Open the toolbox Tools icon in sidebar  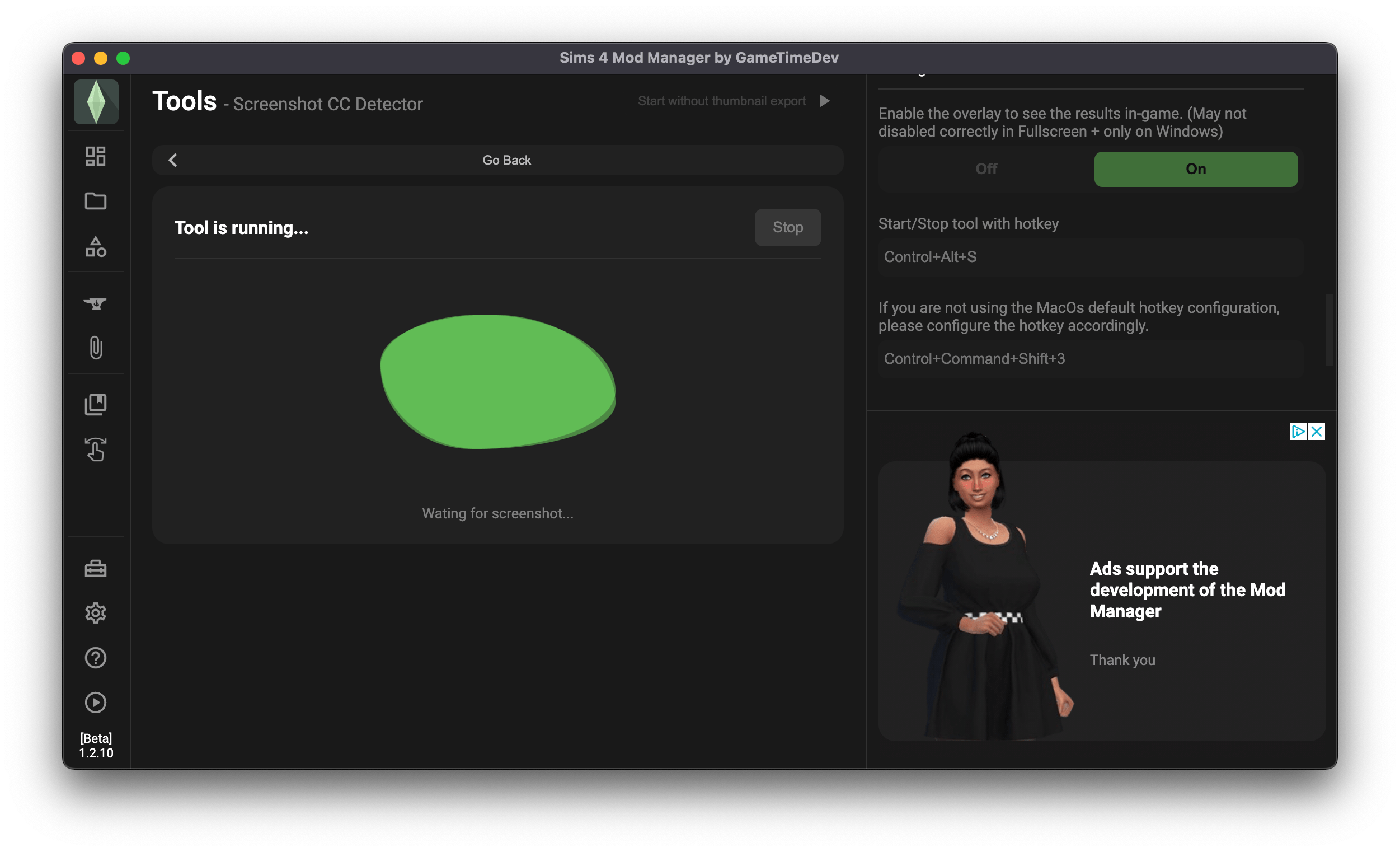pos(96,569)
